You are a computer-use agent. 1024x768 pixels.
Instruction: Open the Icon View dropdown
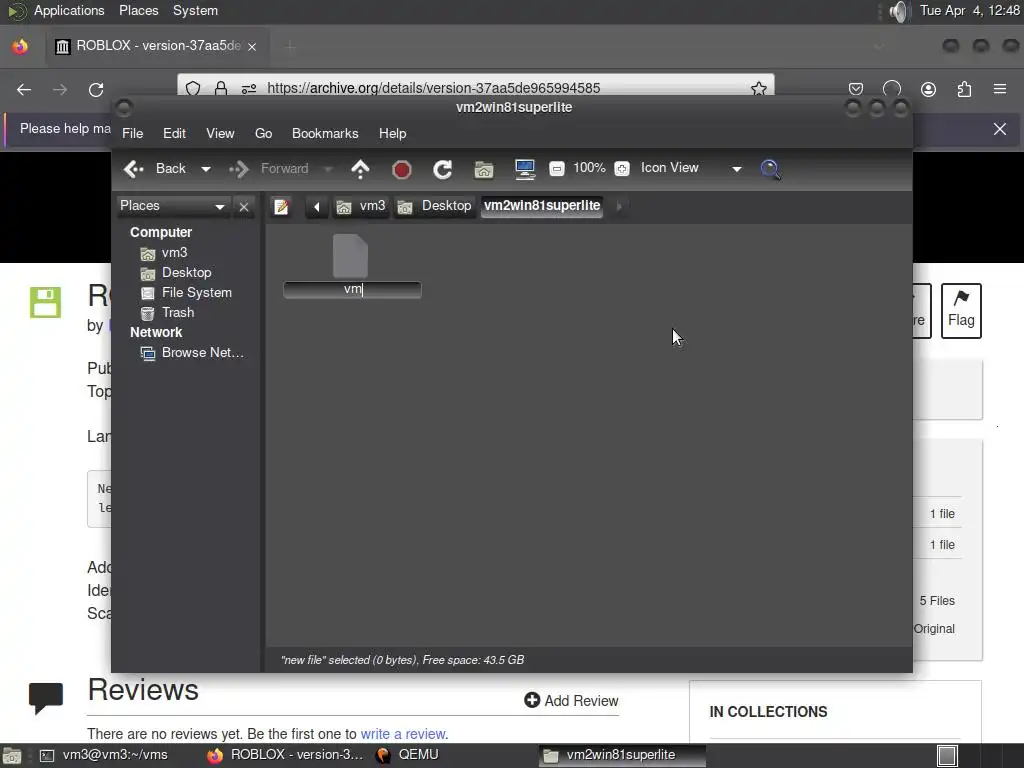690,168
